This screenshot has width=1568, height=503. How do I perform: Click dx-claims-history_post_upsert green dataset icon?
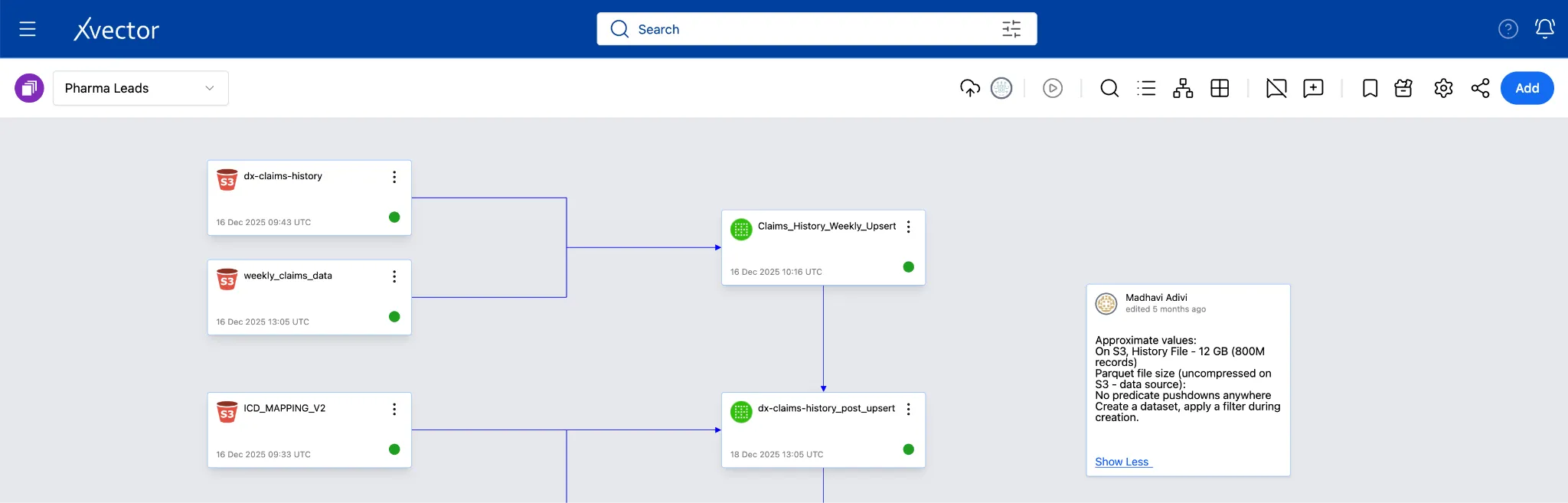coord(741,412)
